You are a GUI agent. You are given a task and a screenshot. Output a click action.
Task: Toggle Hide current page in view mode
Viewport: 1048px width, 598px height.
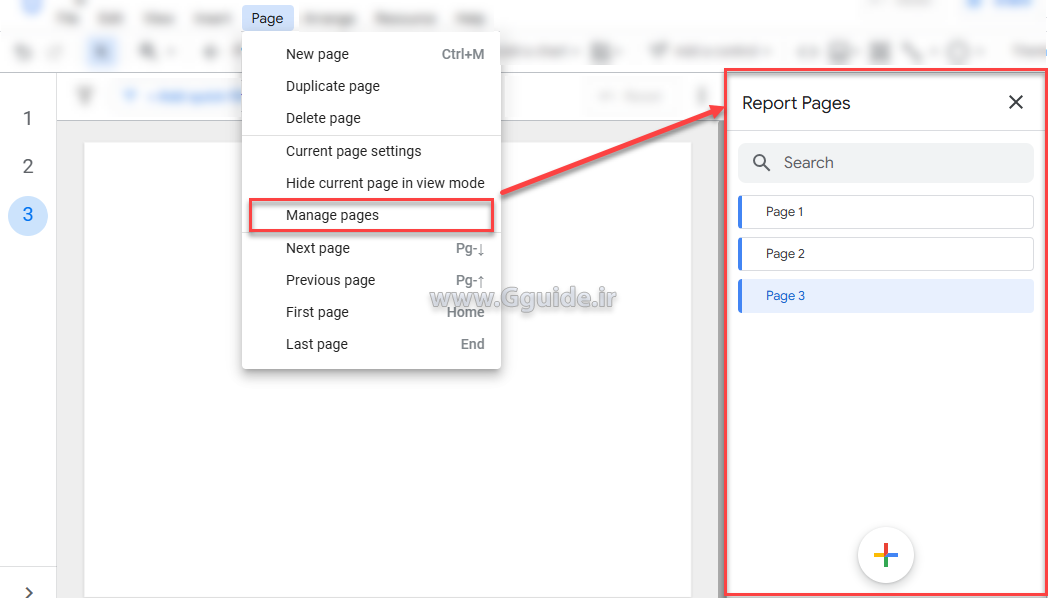click(x=384, y=183)
